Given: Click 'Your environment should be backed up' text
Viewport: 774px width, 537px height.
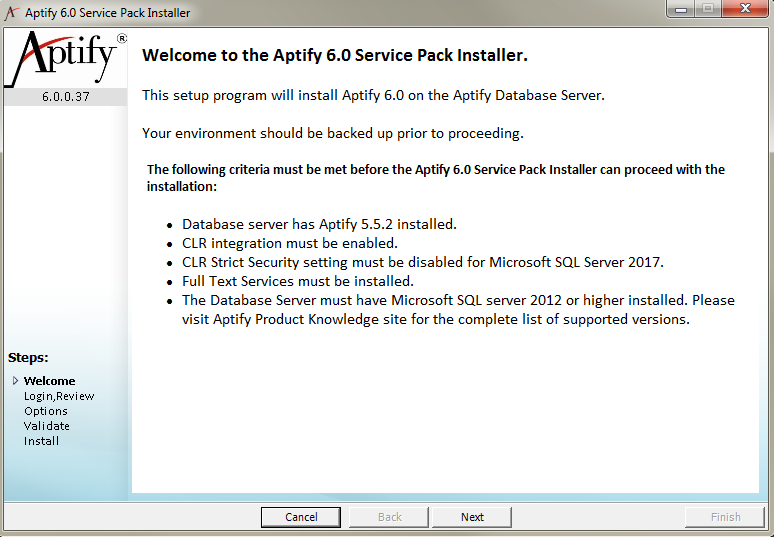Looking at the screenshot, I should pyautogui.click(x=333, y=133).
